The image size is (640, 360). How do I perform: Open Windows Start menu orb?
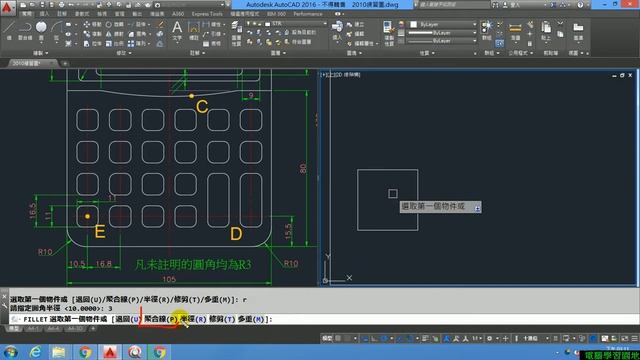10,352
